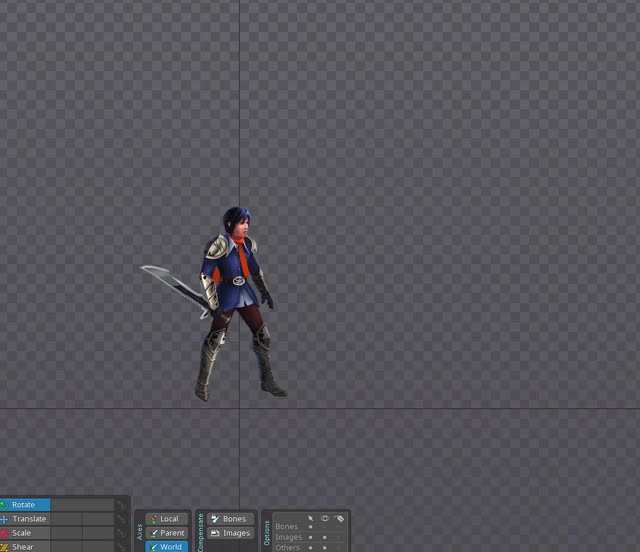Select the Shear tool
The image size is (640, 552).
pyautogui.click(x=24, y=547)
